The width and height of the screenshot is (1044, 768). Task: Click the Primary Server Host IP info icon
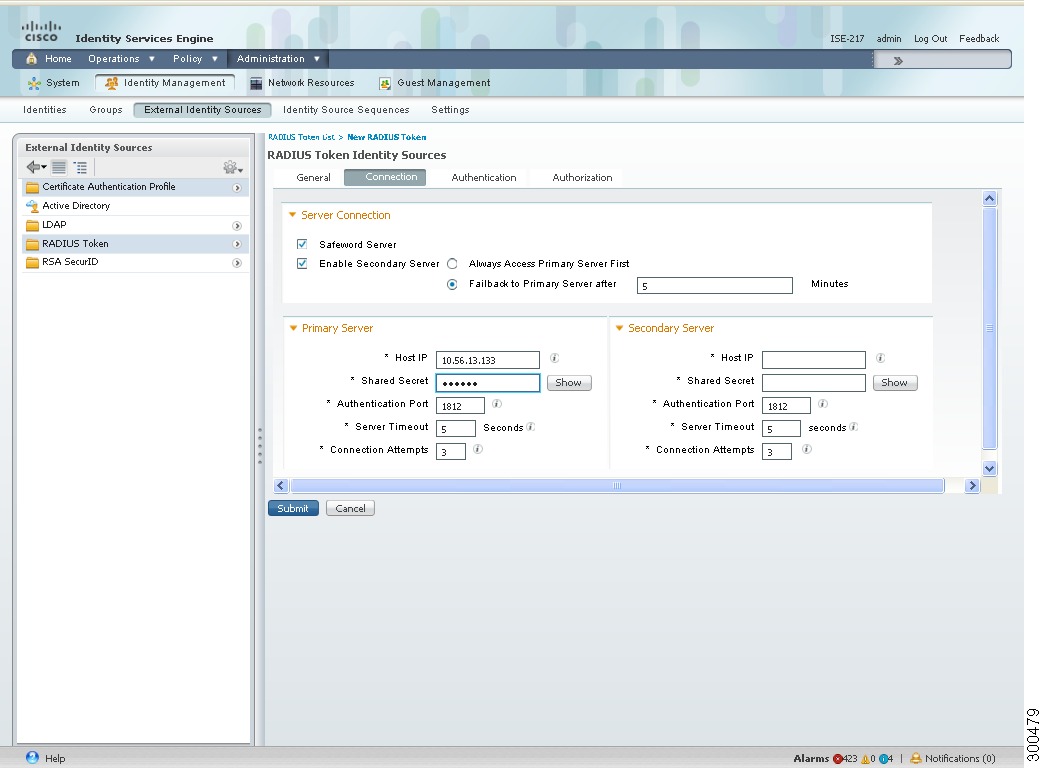point(554,358)
